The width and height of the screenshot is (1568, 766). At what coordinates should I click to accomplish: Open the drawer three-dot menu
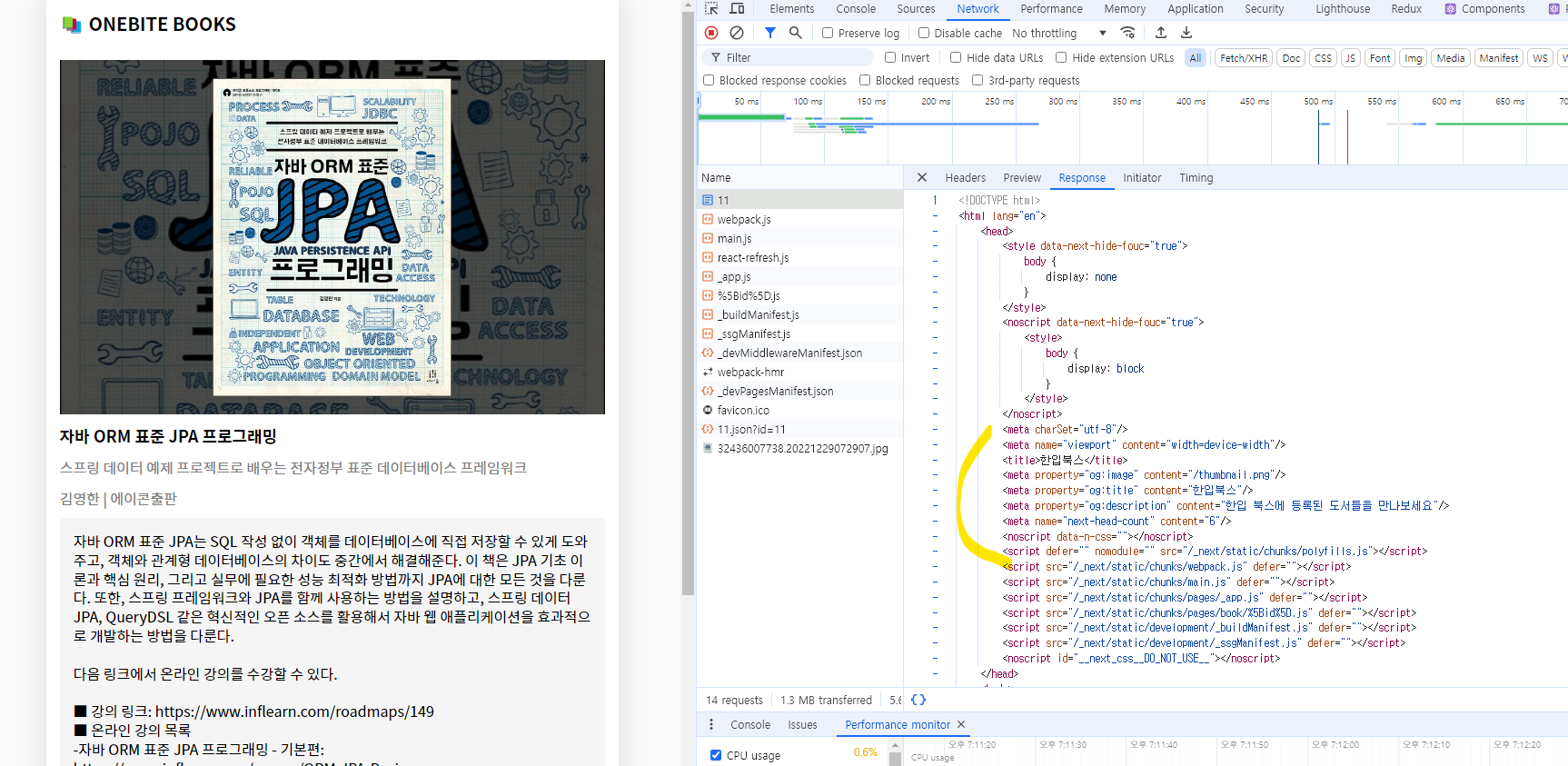[x=711, y=724]
